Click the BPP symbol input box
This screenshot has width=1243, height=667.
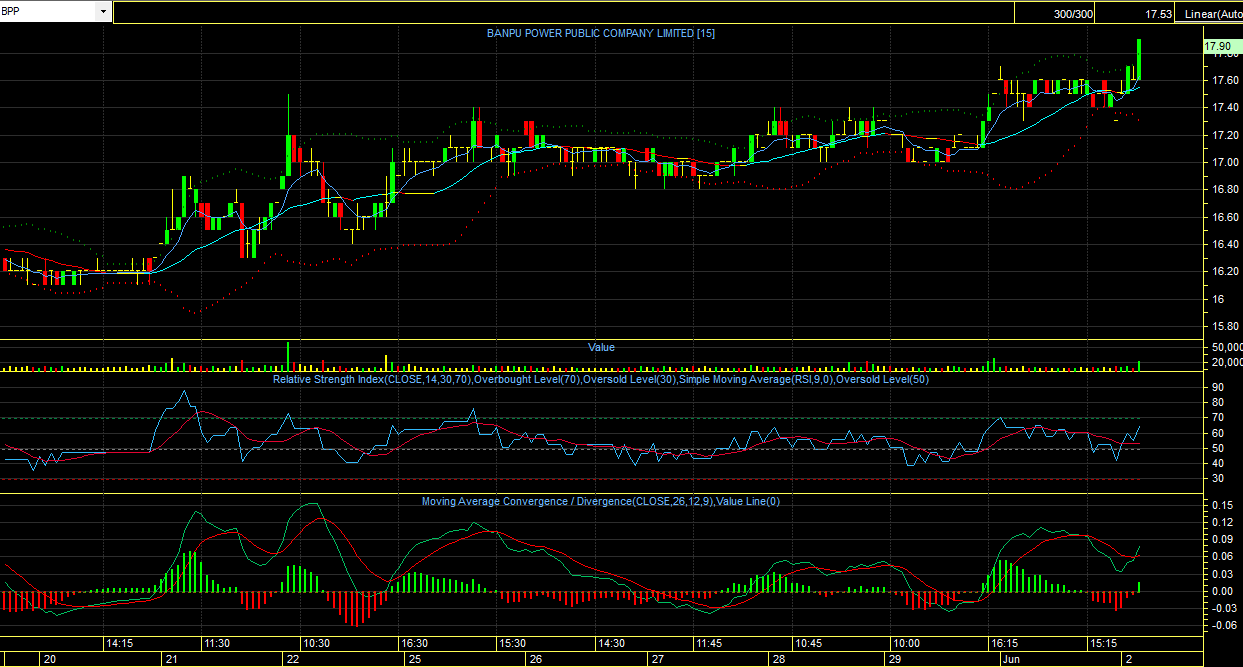(x=49, y=12)
